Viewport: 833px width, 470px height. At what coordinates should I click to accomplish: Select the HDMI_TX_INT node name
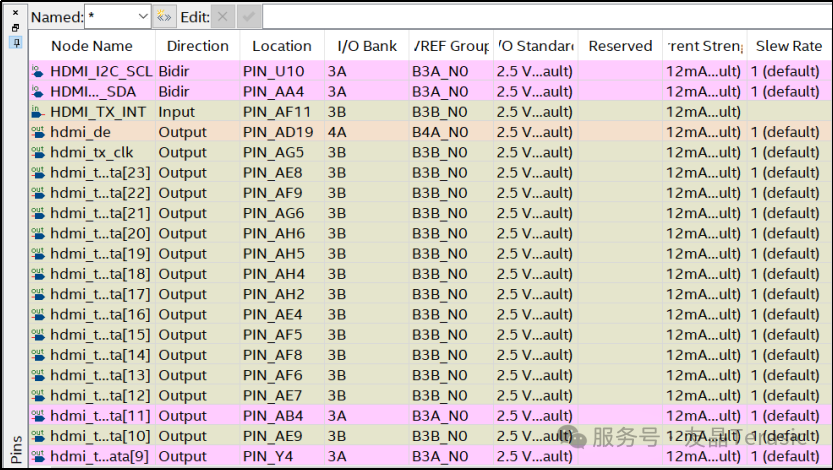(x=98, y=112)
